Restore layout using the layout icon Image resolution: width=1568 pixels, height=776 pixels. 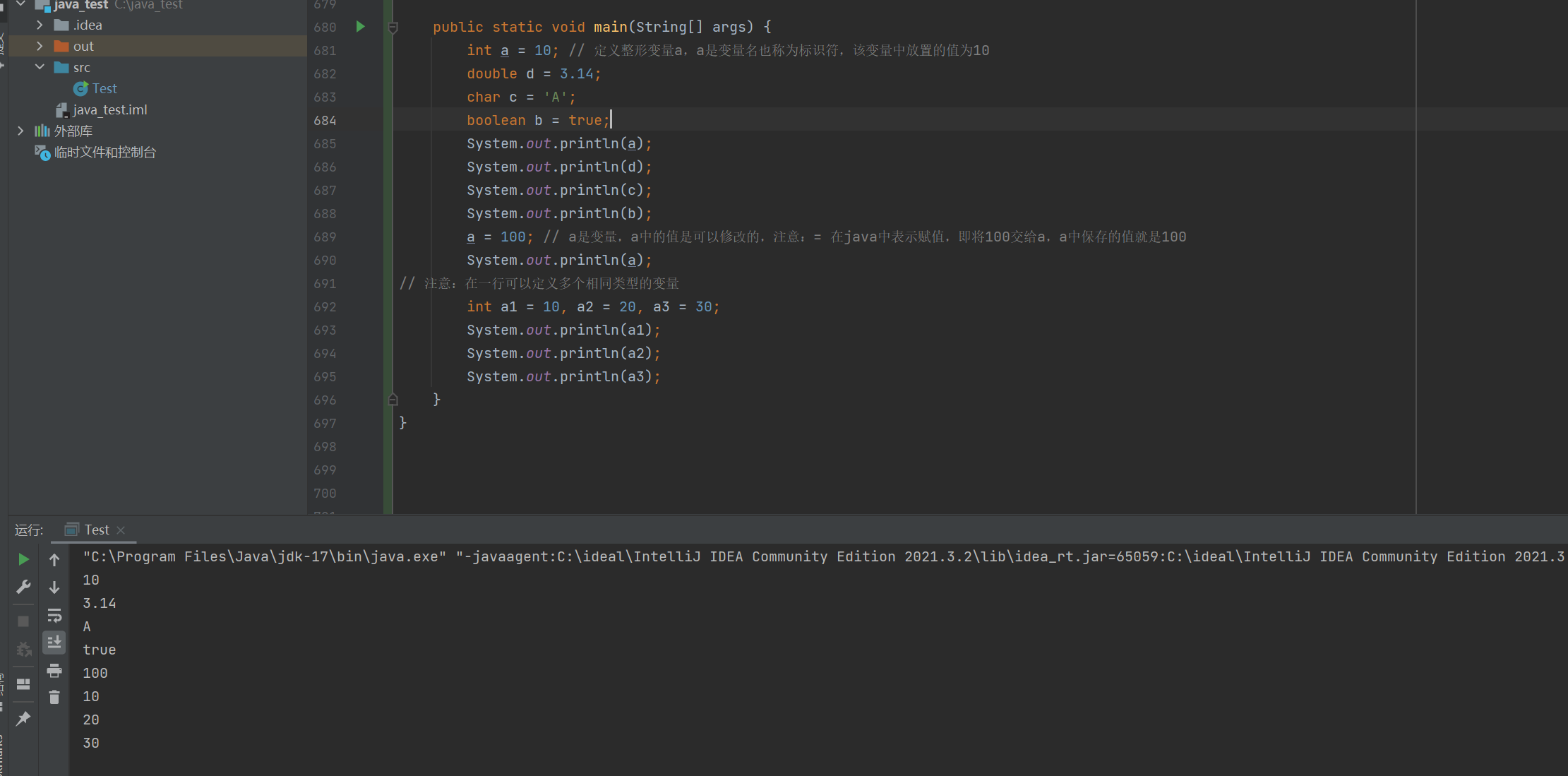(23, 684)
